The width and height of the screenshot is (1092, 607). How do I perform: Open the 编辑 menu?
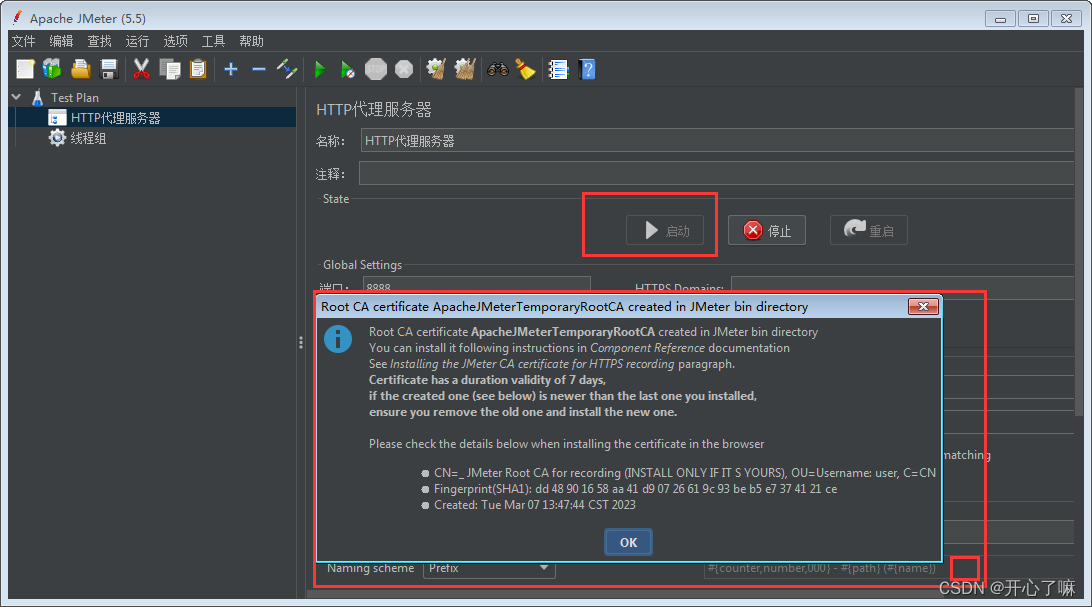point(61,41)
